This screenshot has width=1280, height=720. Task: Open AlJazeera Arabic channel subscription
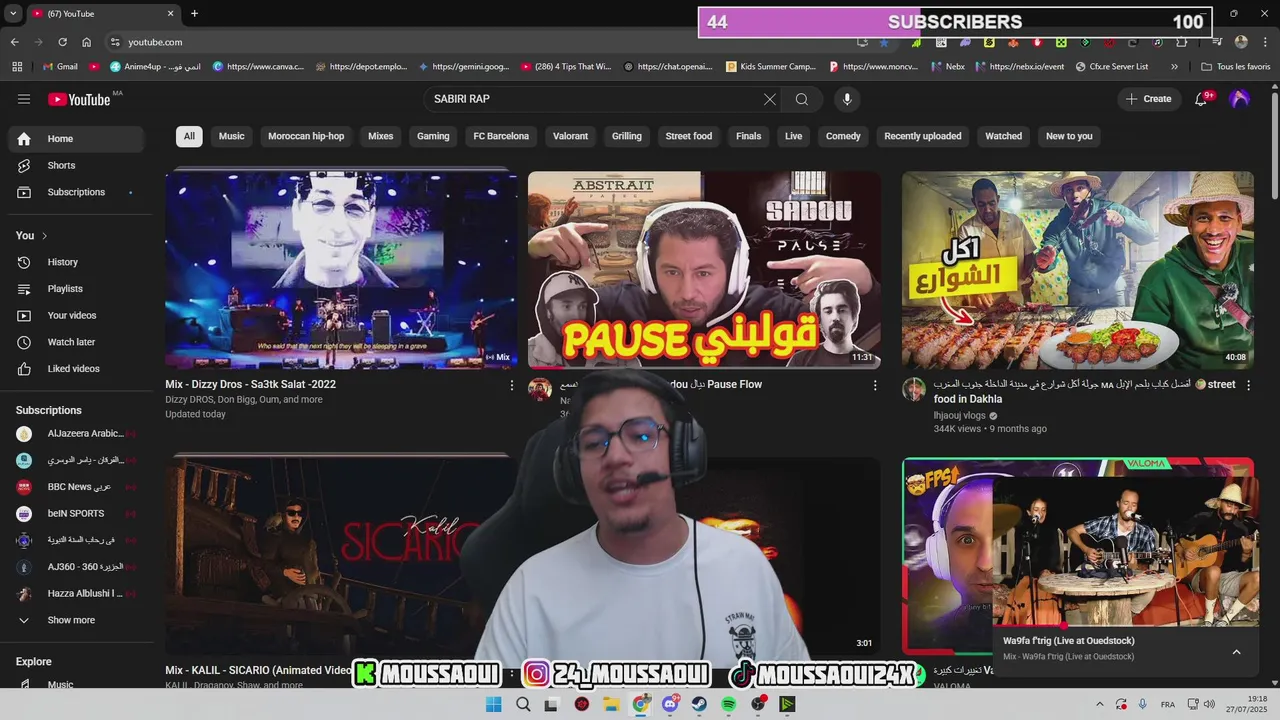tap(76, 434)
